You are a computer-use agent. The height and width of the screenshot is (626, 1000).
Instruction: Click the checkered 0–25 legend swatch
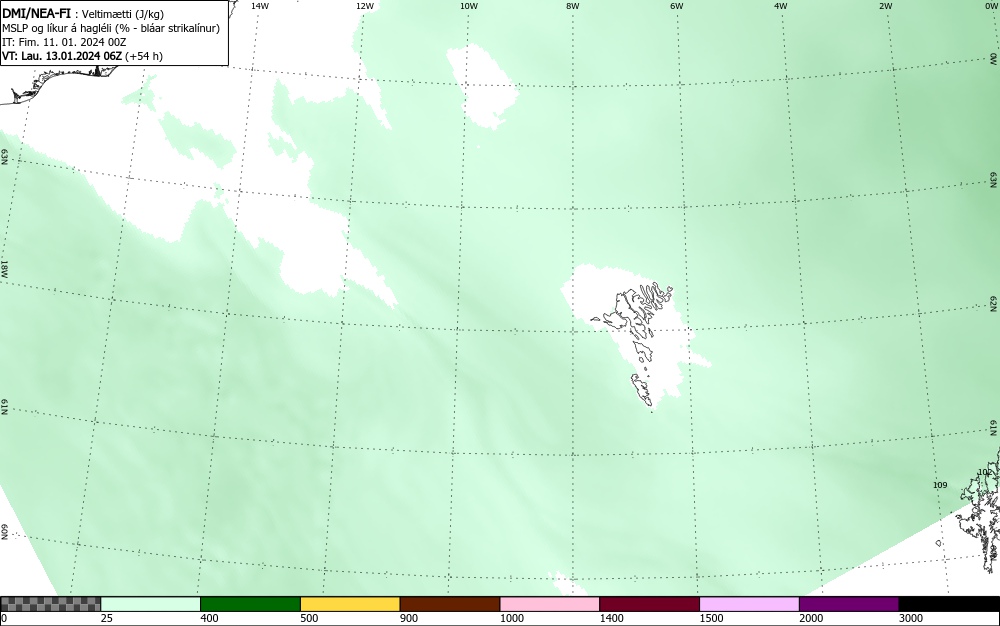click(x=50, y=604)
